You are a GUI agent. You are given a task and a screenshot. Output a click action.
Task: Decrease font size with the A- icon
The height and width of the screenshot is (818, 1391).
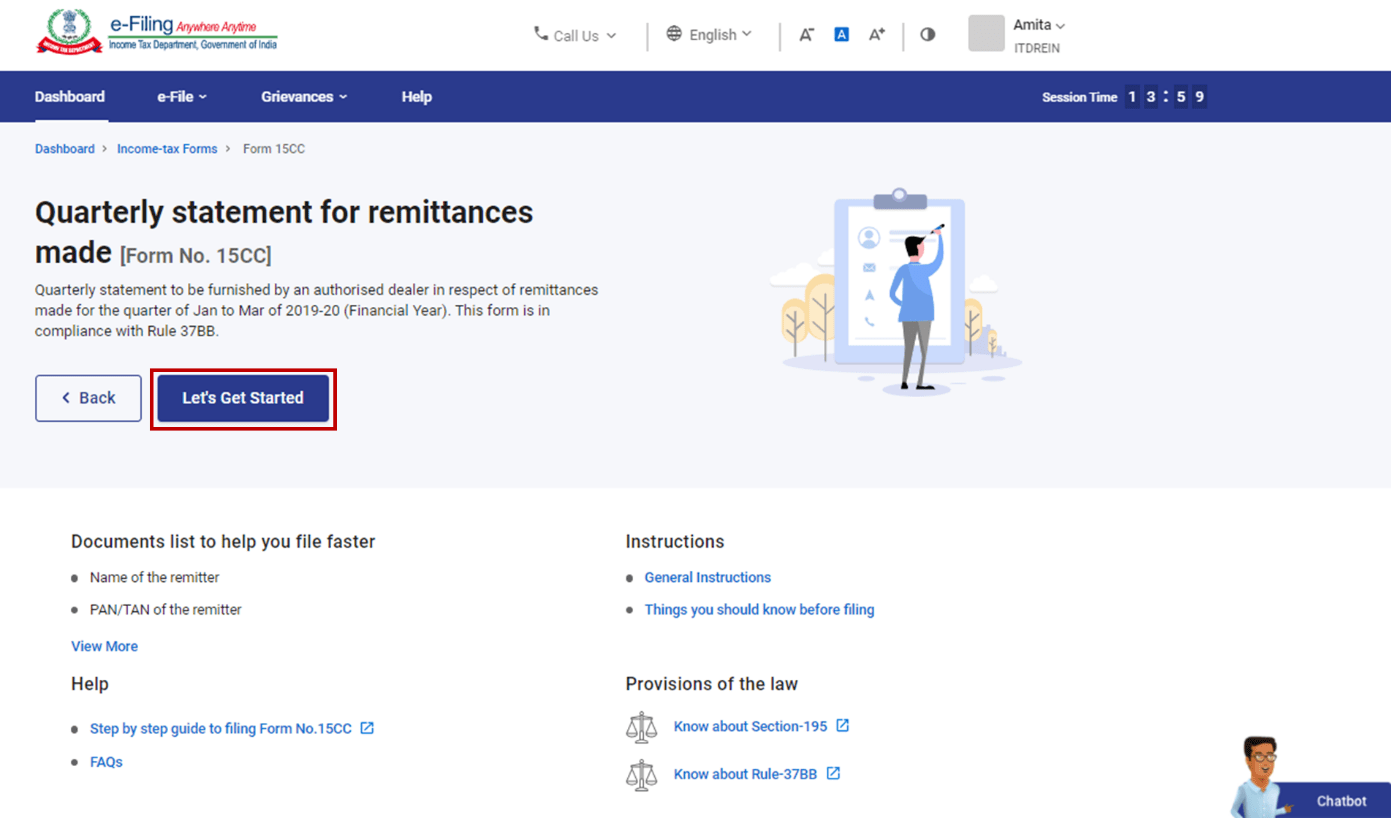(x=806, y=35)
